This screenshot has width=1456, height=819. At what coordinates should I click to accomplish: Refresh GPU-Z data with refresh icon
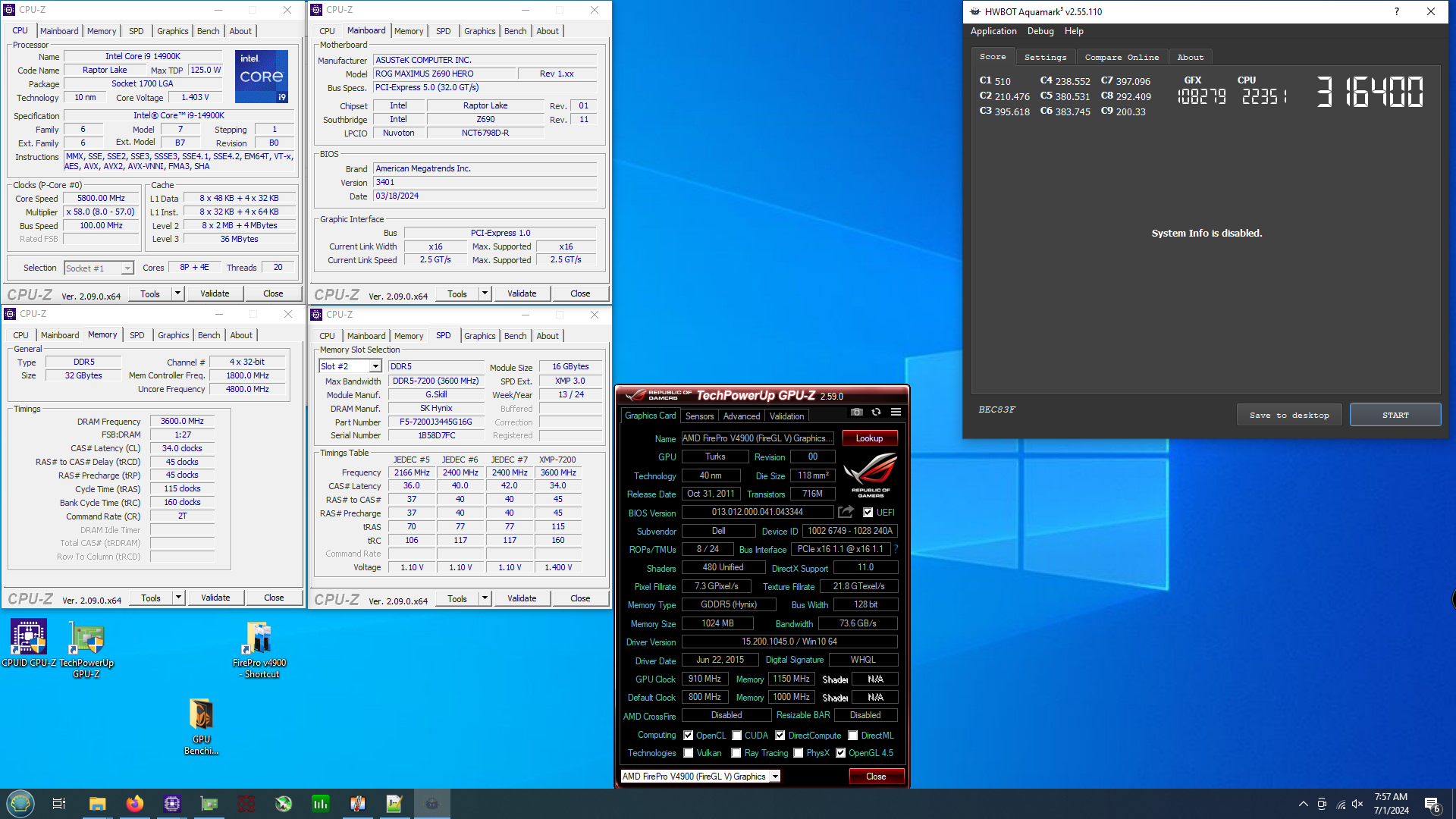click(876, 412)
